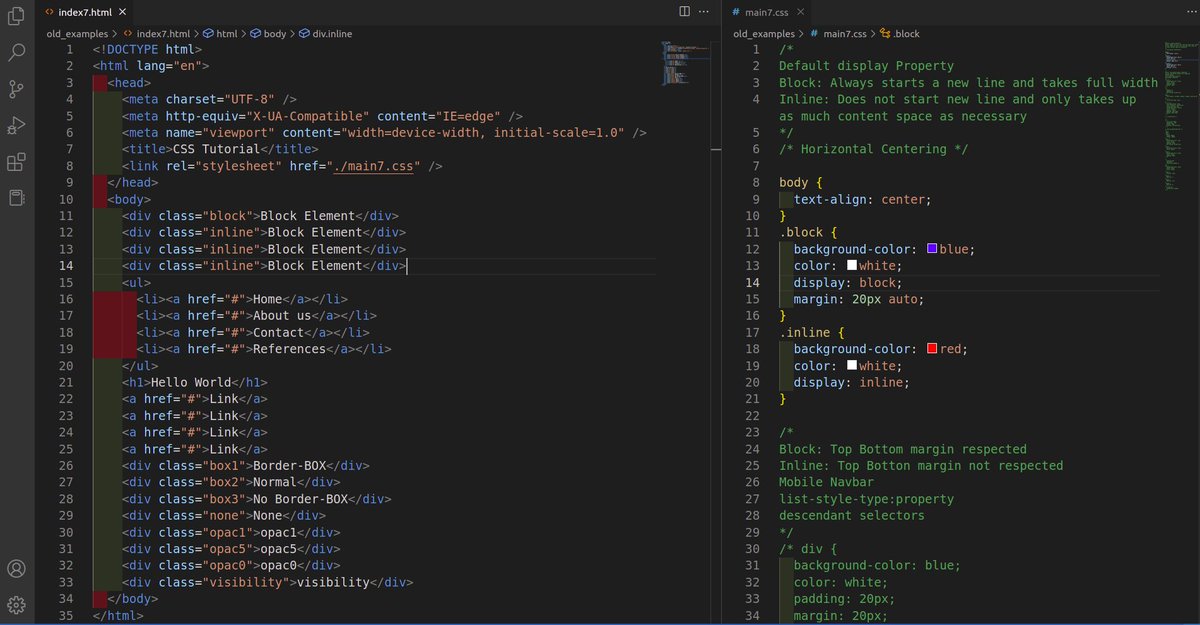Open the Extensions view

[x=16, y=161]
